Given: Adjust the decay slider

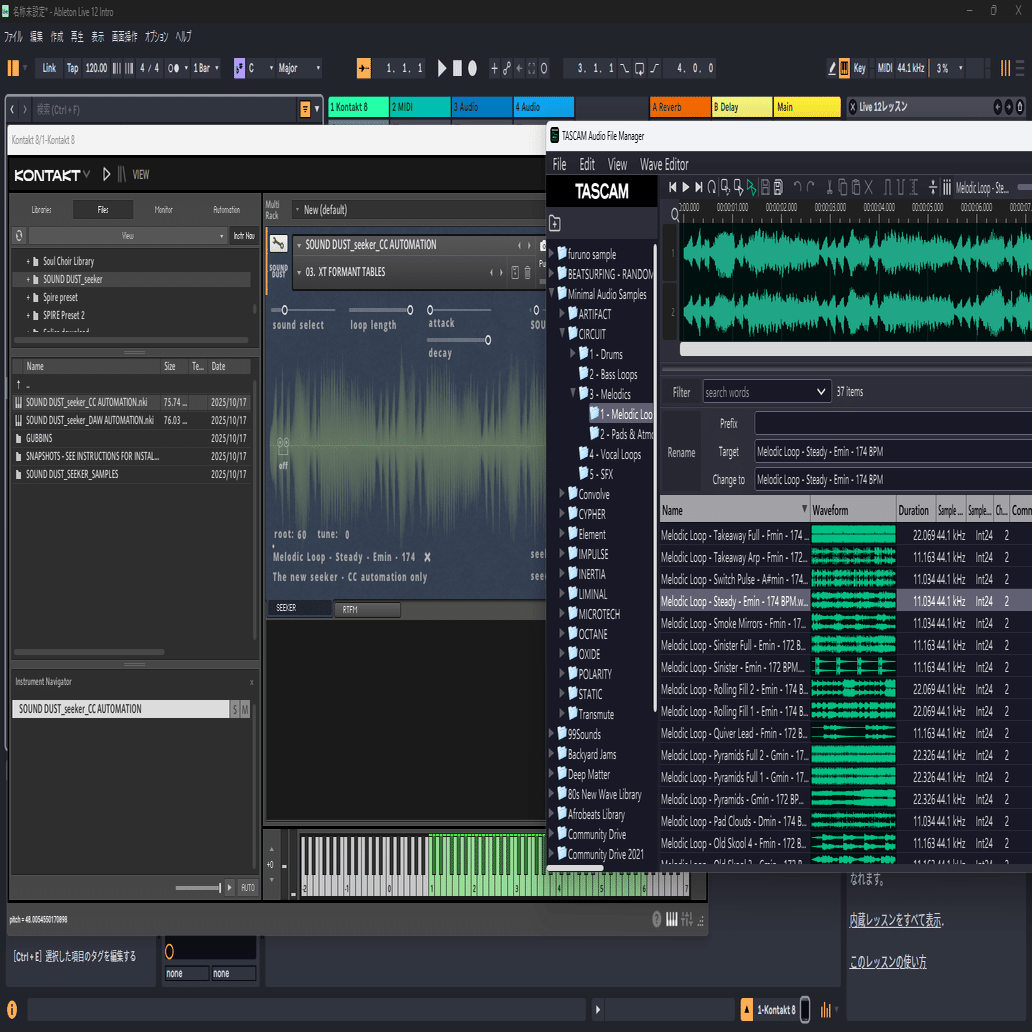Looking at the screenshot, I should coord(488,340).
